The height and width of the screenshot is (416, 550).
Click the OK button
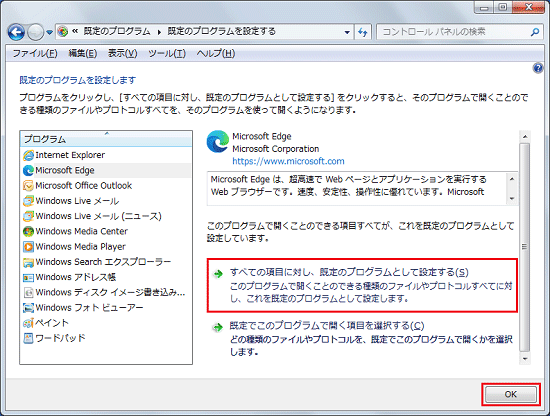click(x=511, y=394)
